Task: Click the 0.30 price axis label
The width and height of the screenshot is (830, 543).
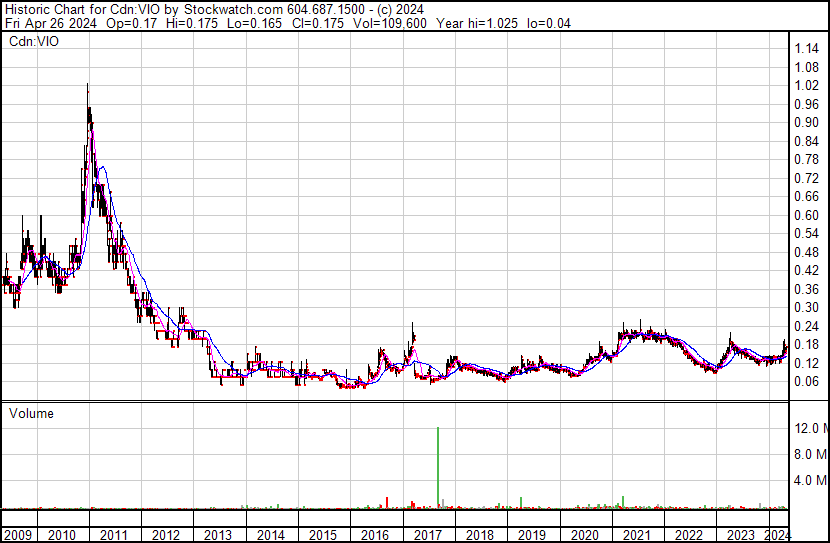Action: pos(807,307)
